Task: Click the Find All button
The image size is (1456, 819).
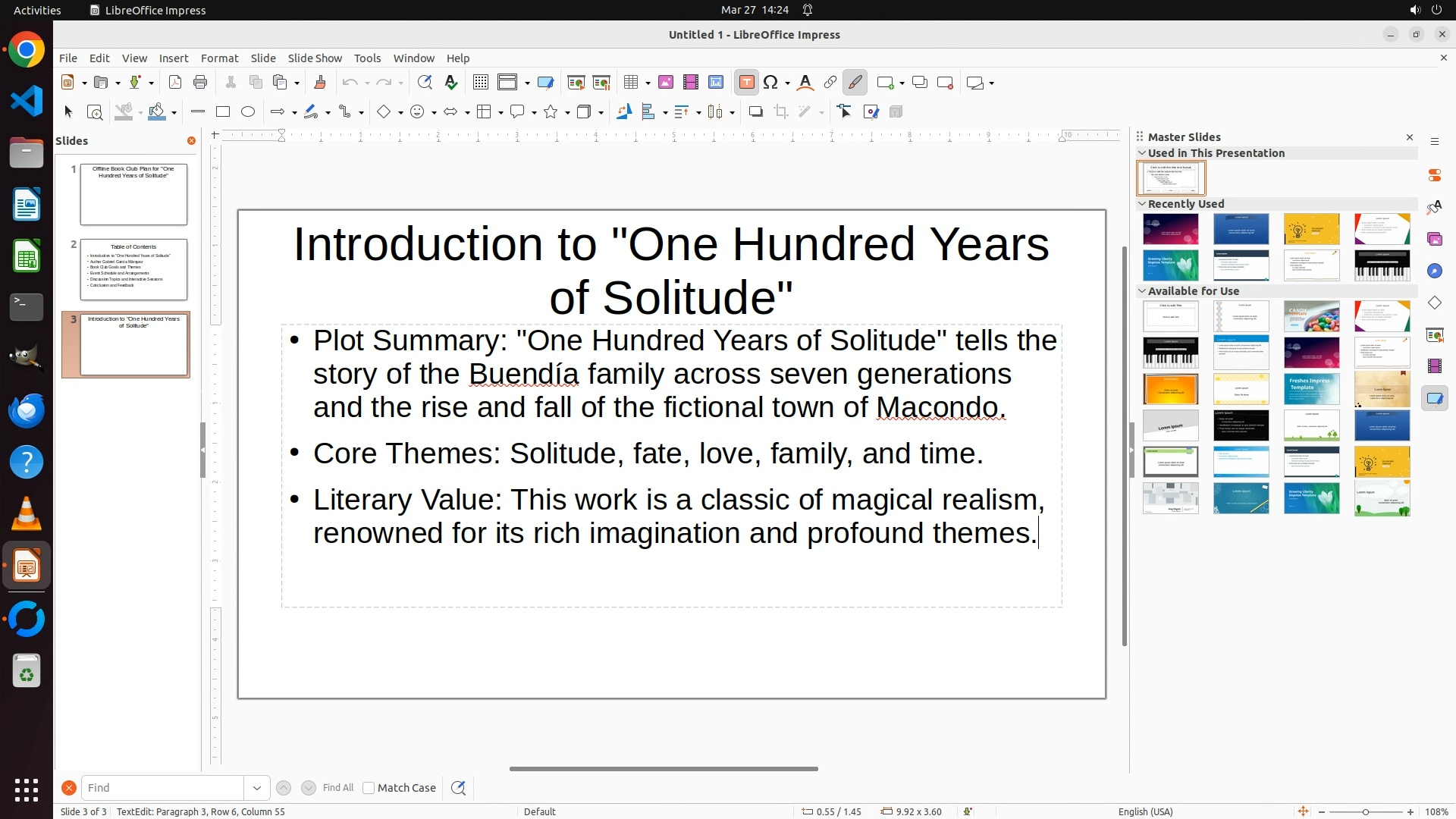Action: (338, 788)
